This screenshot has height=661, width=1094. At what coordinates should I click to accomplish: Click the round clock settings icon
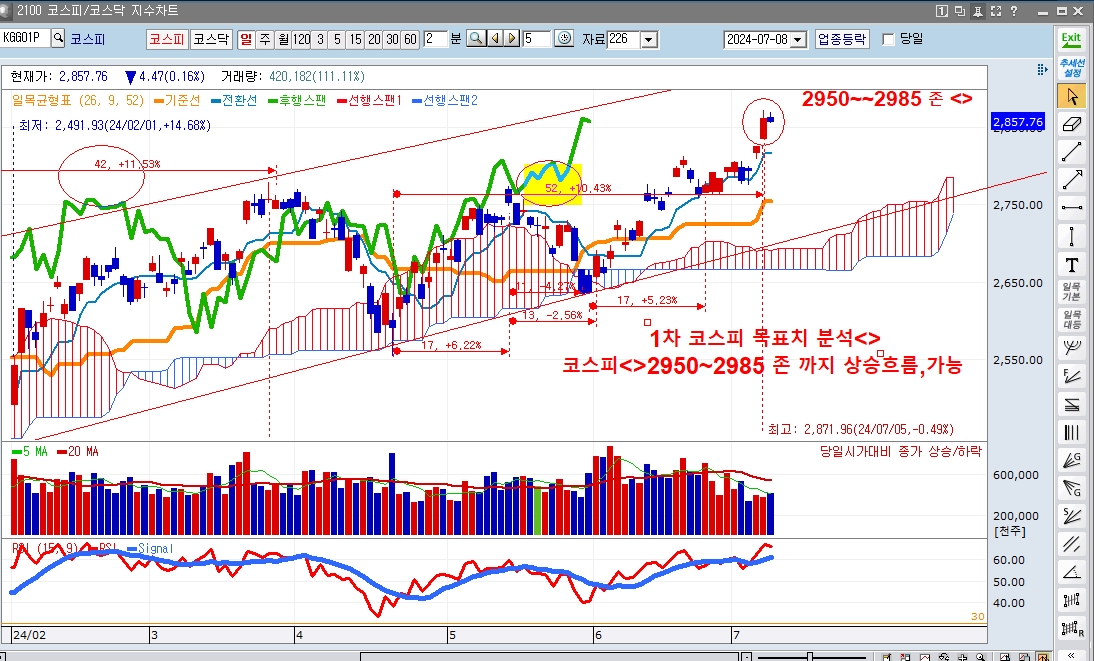564,39
